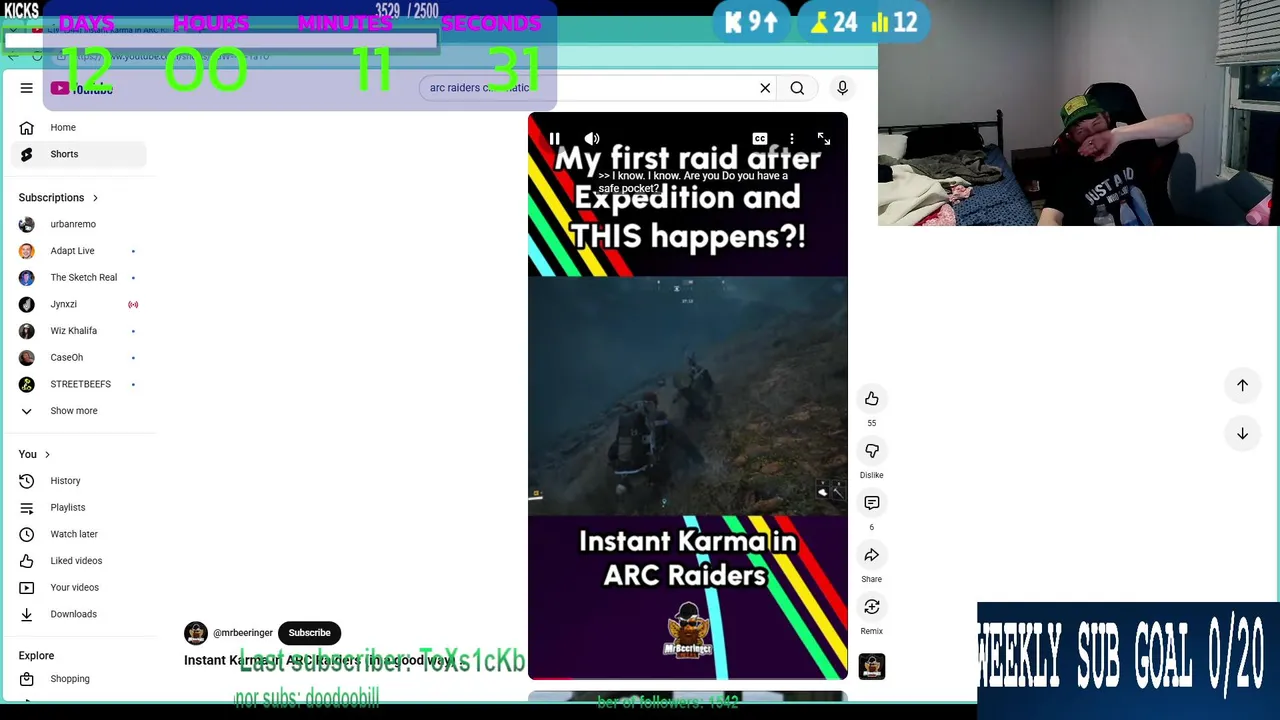Start voice search with microphone icon
1280x720 pixels.
pyautogui.click(x=842, y=88)
